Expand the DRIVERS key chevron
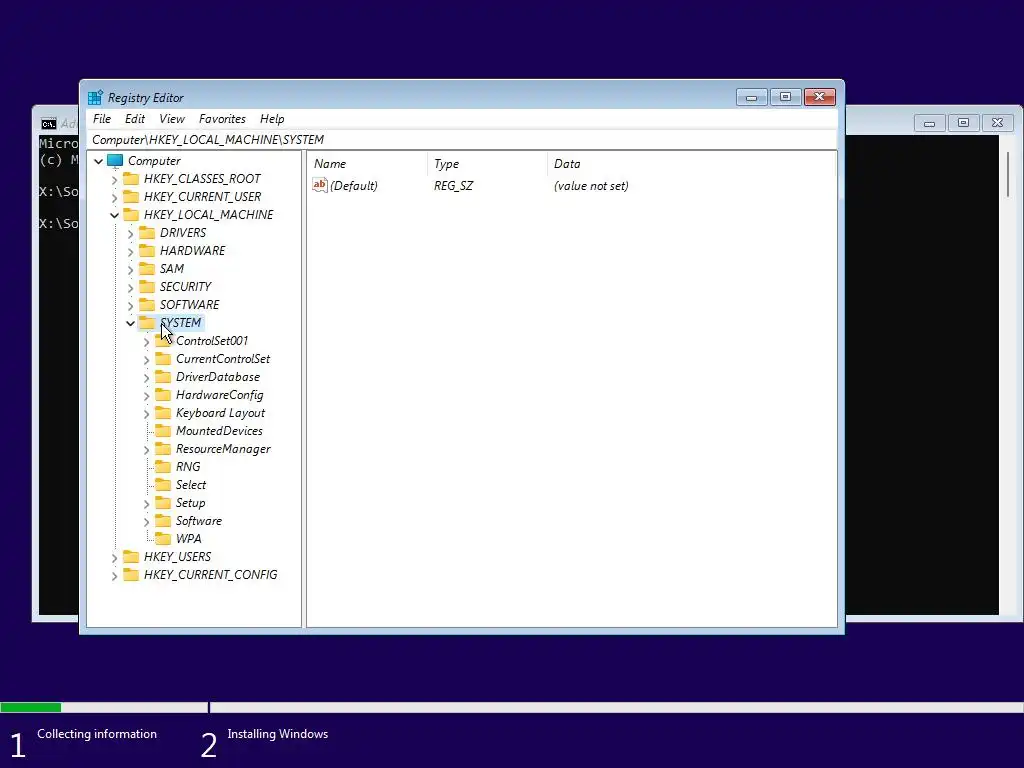Screen dimensions: 1024x768 (130, 233)
